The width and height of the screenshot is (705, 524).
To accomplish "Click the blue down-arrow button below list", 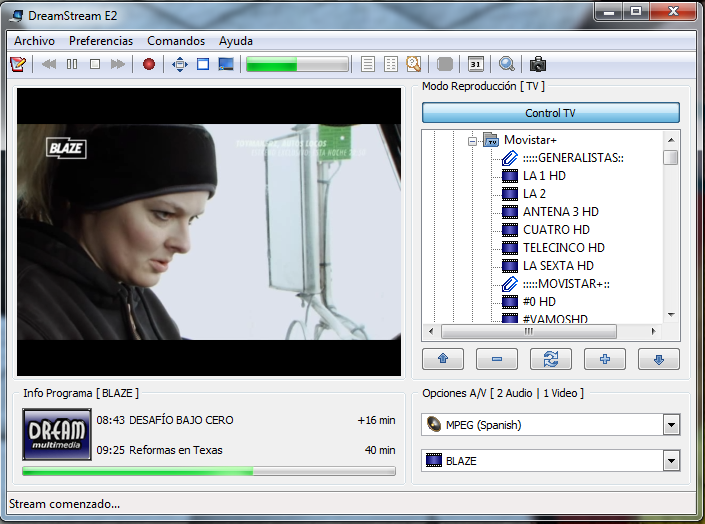I will click(x=659, y=359).
